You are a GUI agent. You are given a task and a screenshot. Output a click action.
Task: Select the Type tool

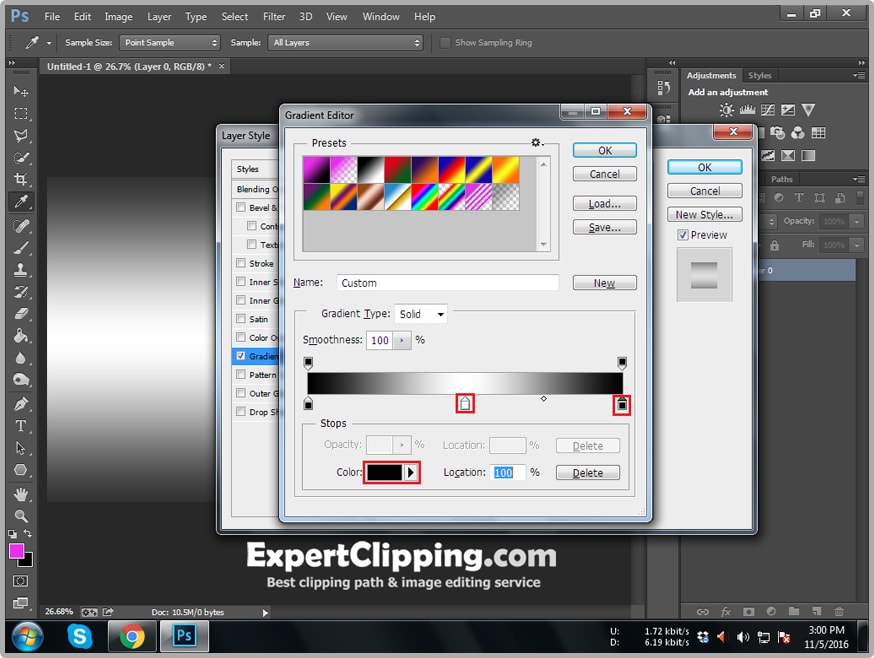tap(21, 426)
